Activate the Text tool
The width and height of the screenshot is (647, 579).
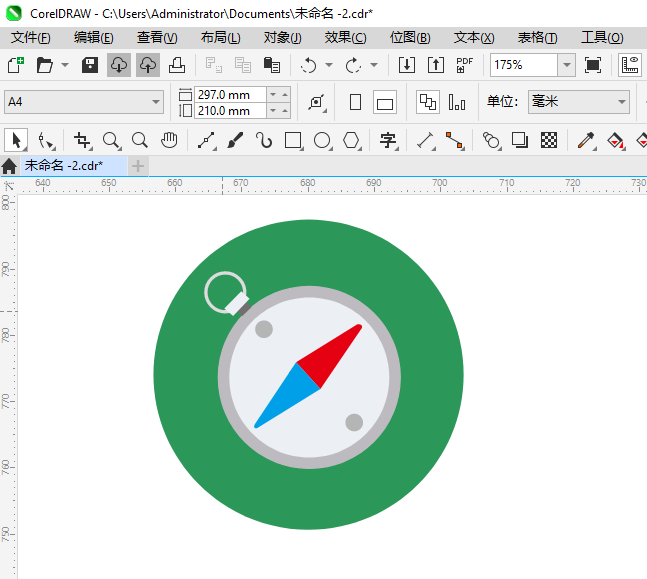click(x=387, y=140)
